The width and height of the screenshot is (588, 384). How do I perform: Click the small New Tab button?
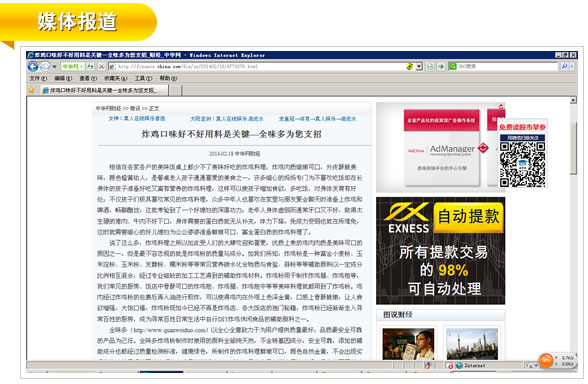[x=176, y=90]
